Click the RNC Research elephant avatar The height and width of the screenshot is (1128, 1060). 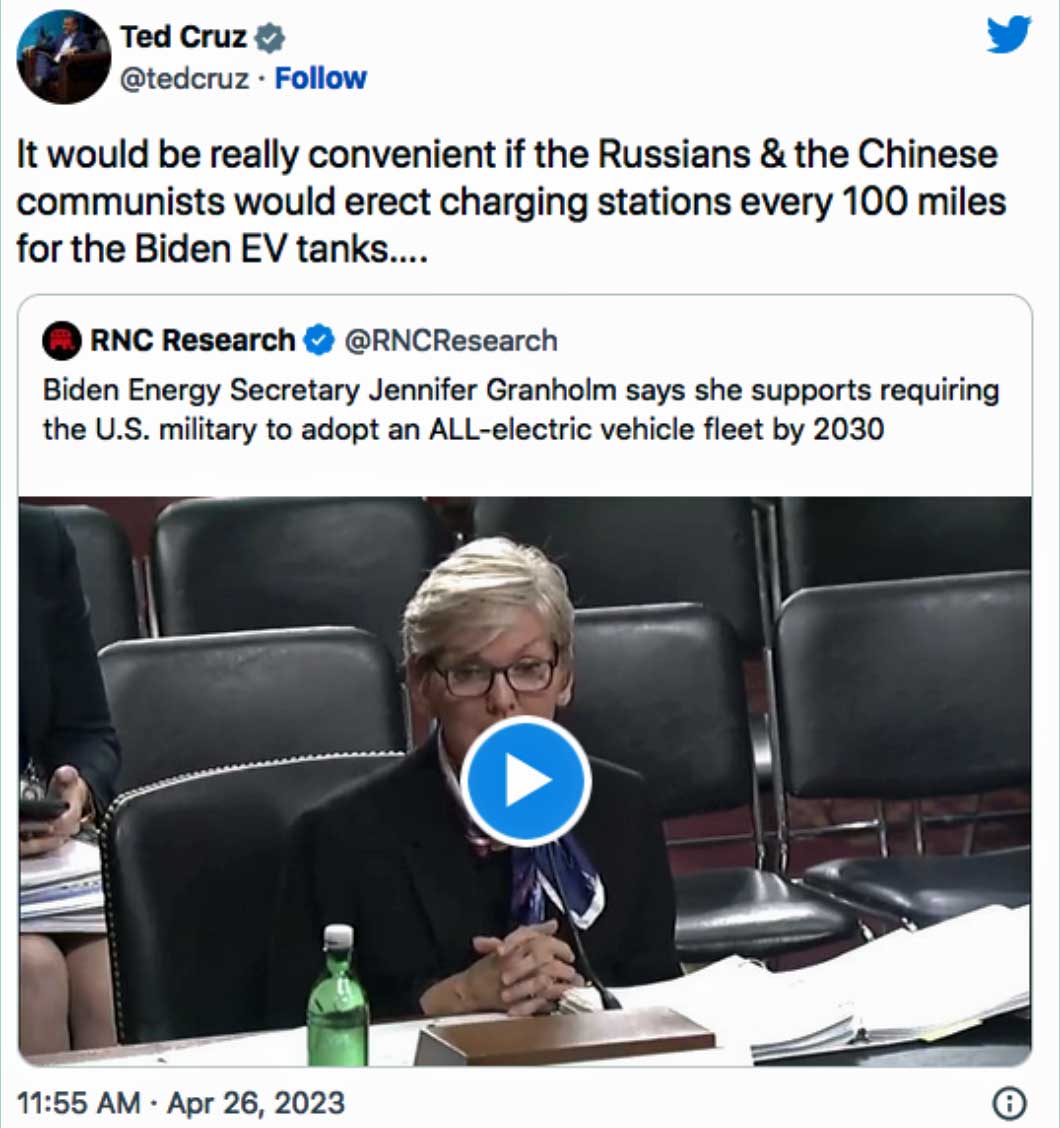point(62,340)
